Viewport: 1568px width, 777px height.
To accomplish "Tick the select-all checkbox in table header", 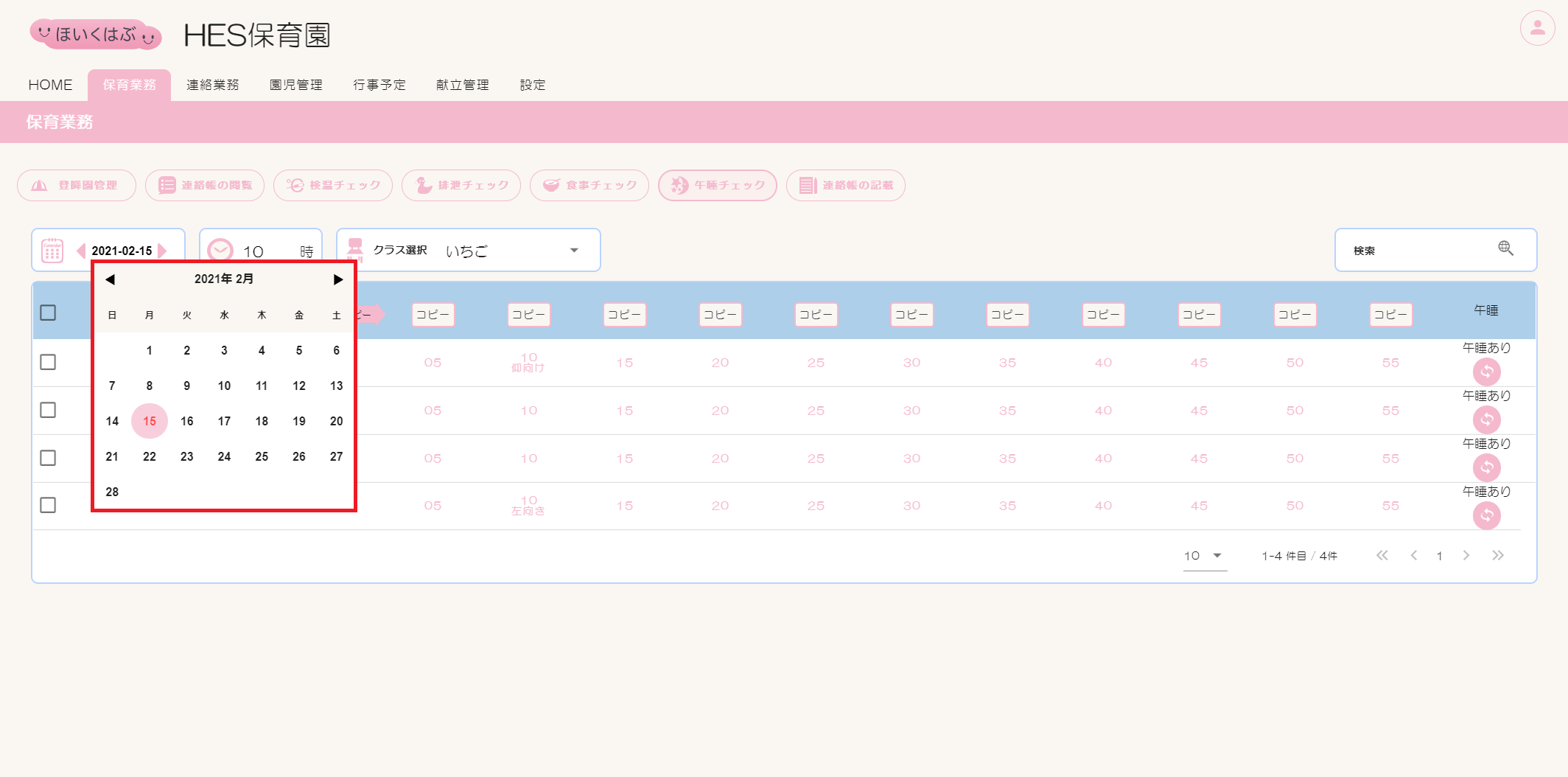I will [x=48, y=313].
